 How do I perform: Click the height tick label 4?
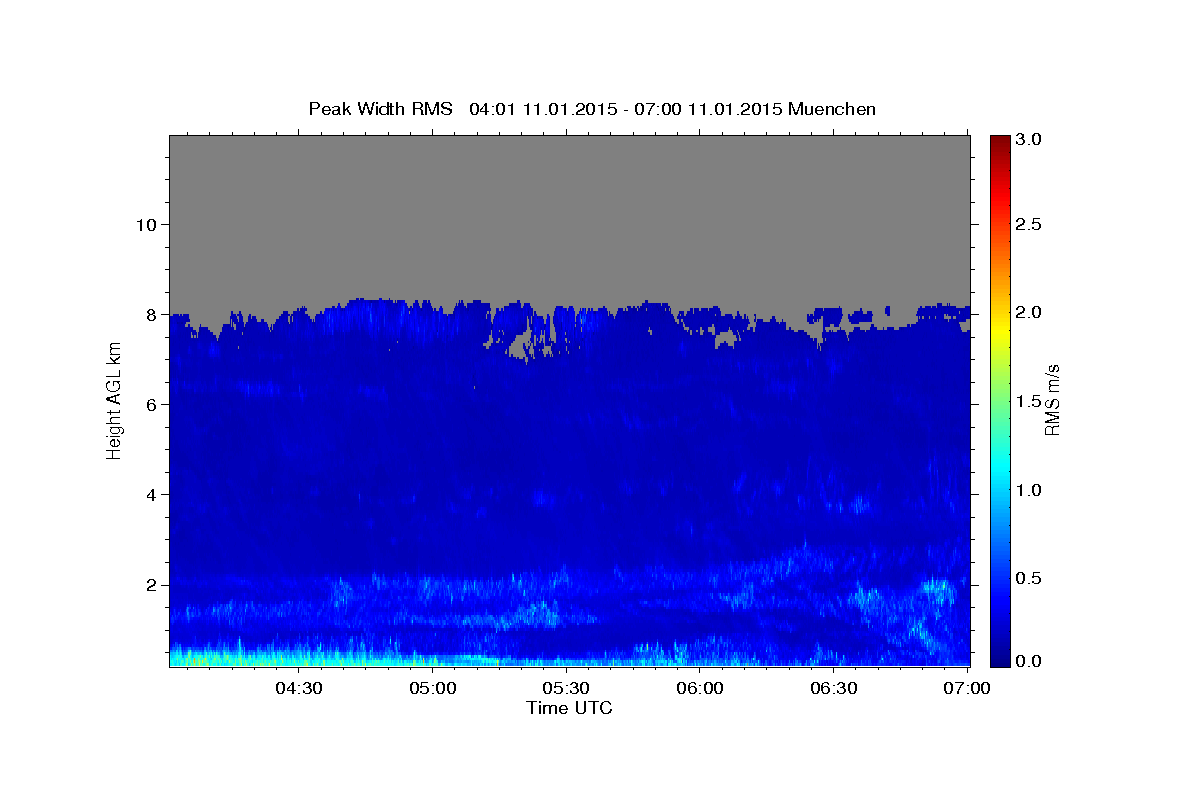152,494
